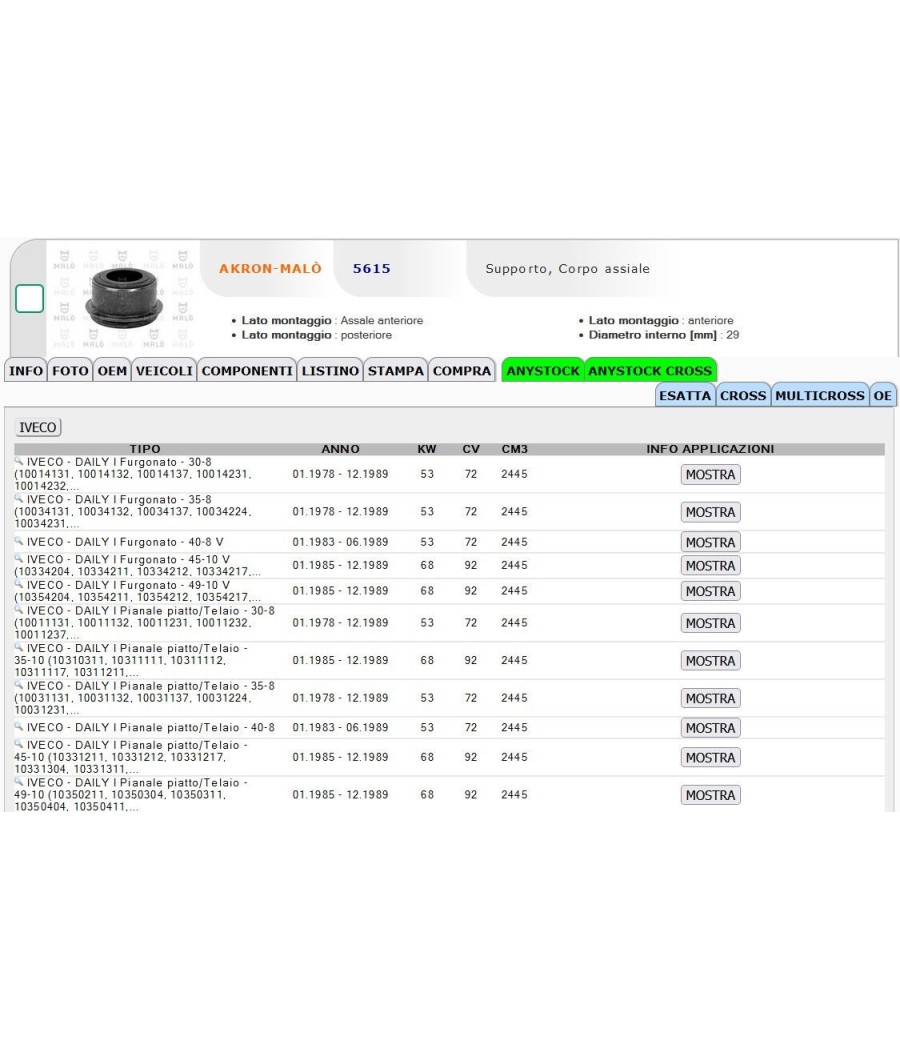The width and height of the screenshot is (900, 1050).
Task: Click the Lato montaggio : posteriore attribute
Action: (x=317, y=335)
